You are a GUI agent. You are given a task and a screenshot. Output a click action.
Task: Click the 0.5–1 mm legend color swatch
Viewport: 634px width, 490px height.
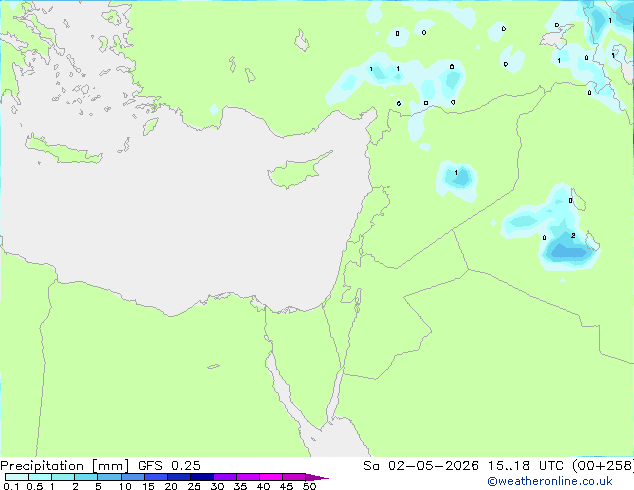[40, 477]
